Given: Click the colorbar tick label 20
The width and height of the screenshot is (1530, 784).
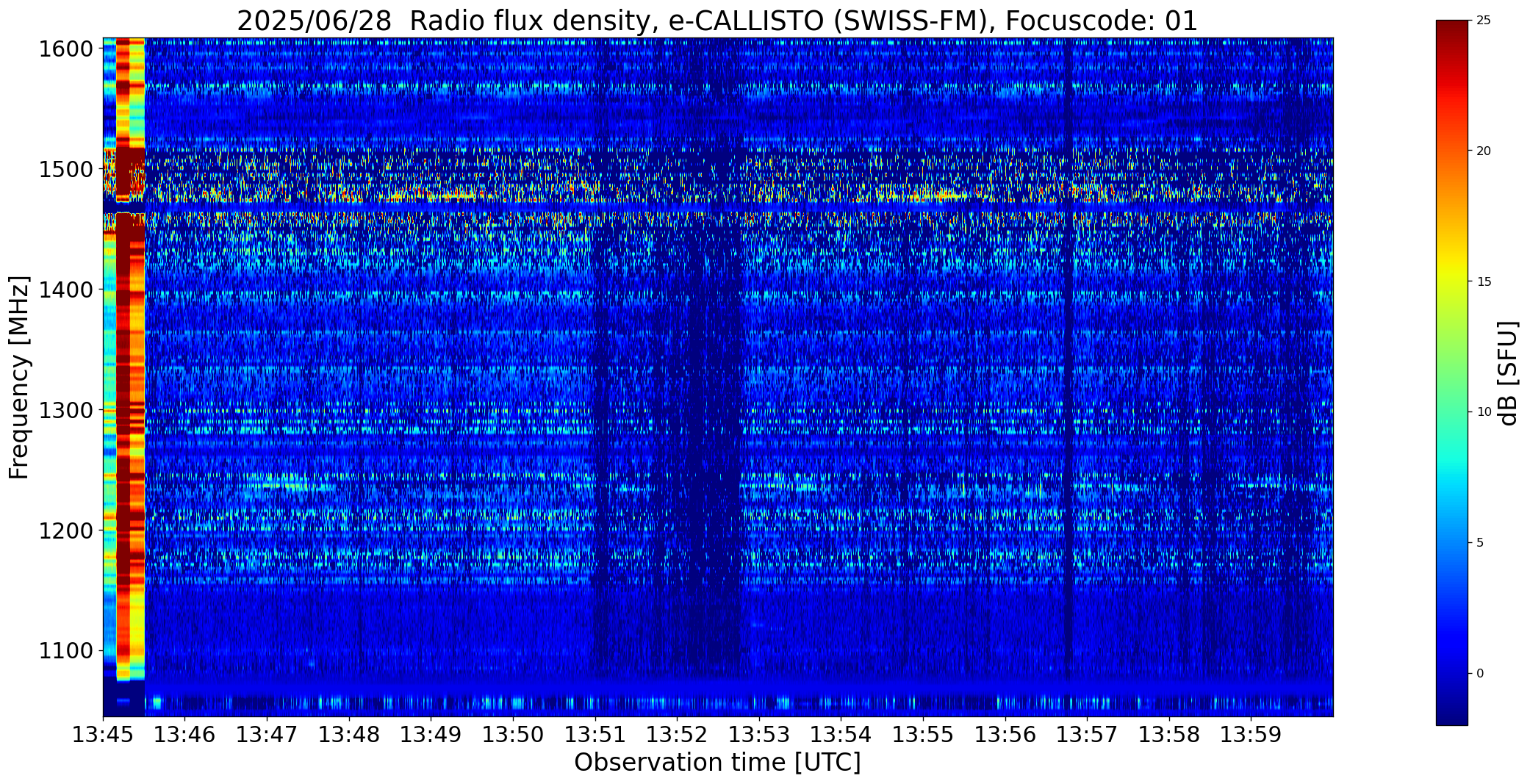Looking at the screenshot, I should 1484,151.
